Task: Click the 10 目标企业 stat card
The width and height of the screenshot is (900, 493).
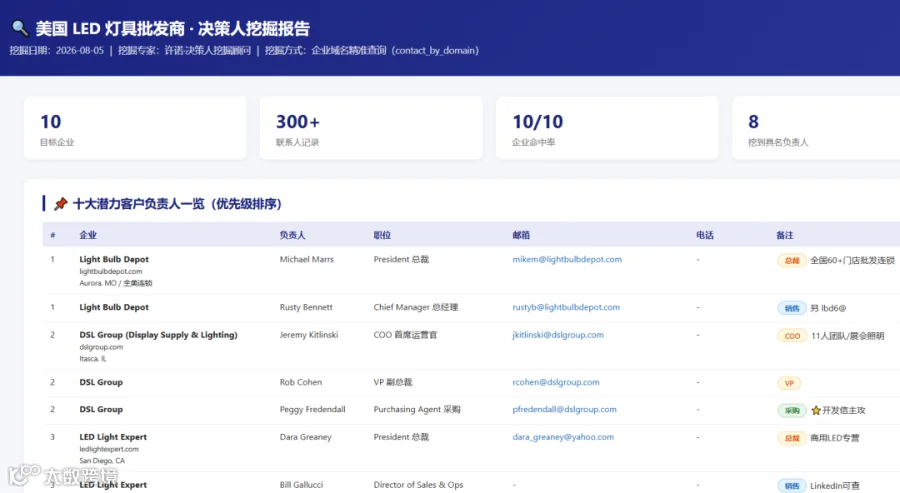Action: tap(135, 128)
